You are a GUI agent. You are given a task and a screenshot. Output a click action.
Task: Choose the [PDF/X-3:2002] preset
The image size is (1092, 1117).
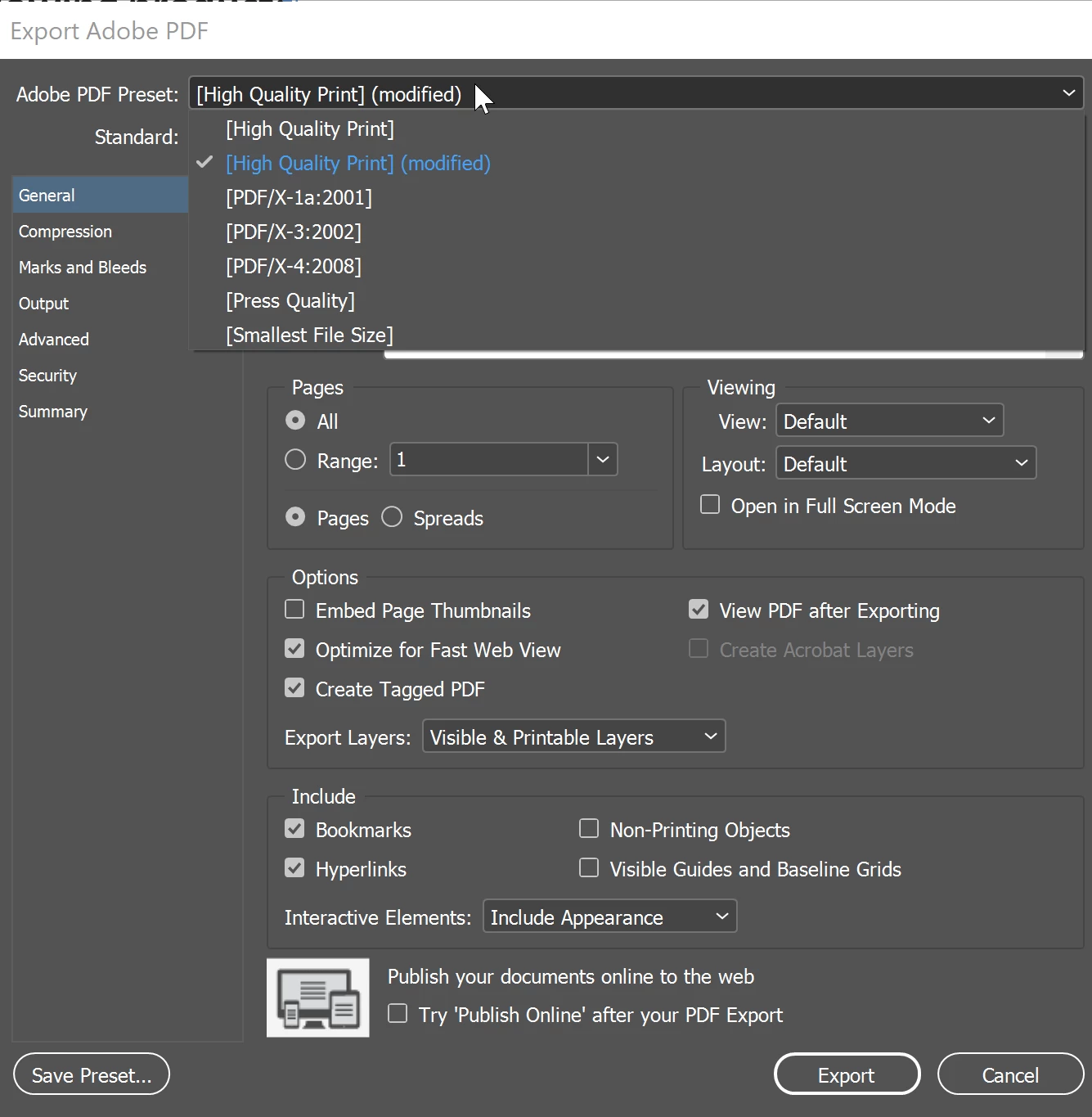(636, 232)
